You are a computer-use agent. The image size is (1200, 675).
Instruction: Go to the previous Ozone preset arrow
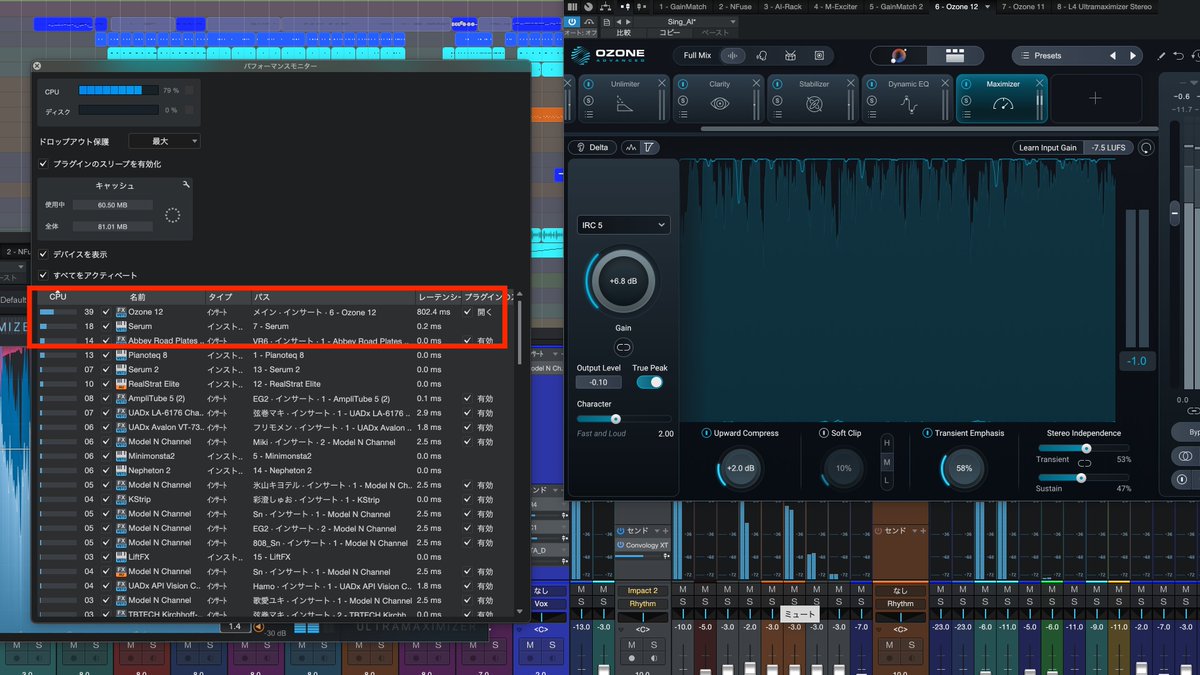(x=1113, y=56)
